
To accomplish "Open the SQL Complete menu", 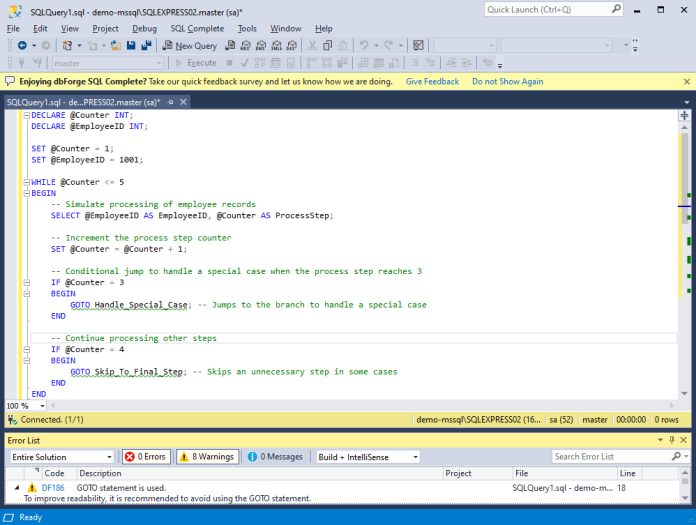I will click(197, 28).
